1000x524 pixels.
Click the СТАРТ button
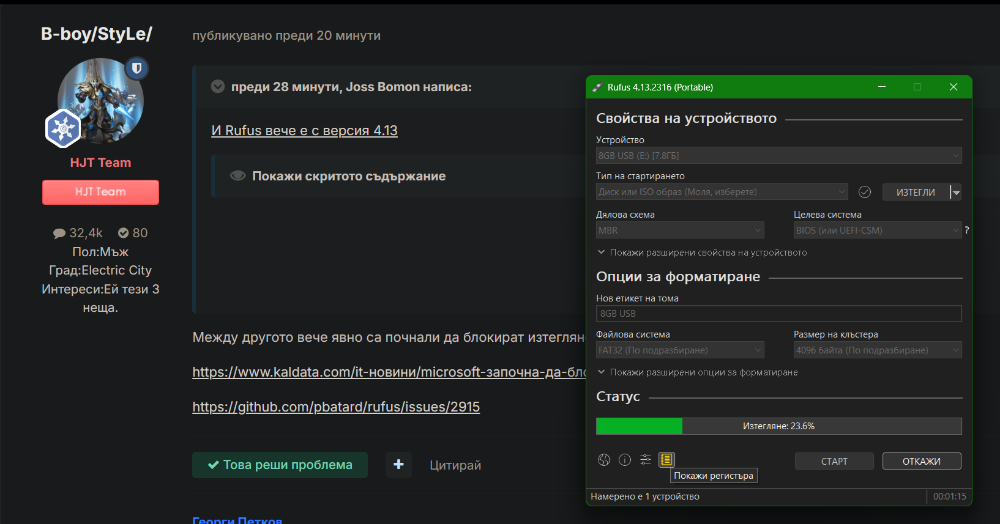pyautogui.click(x=834, y=461)
